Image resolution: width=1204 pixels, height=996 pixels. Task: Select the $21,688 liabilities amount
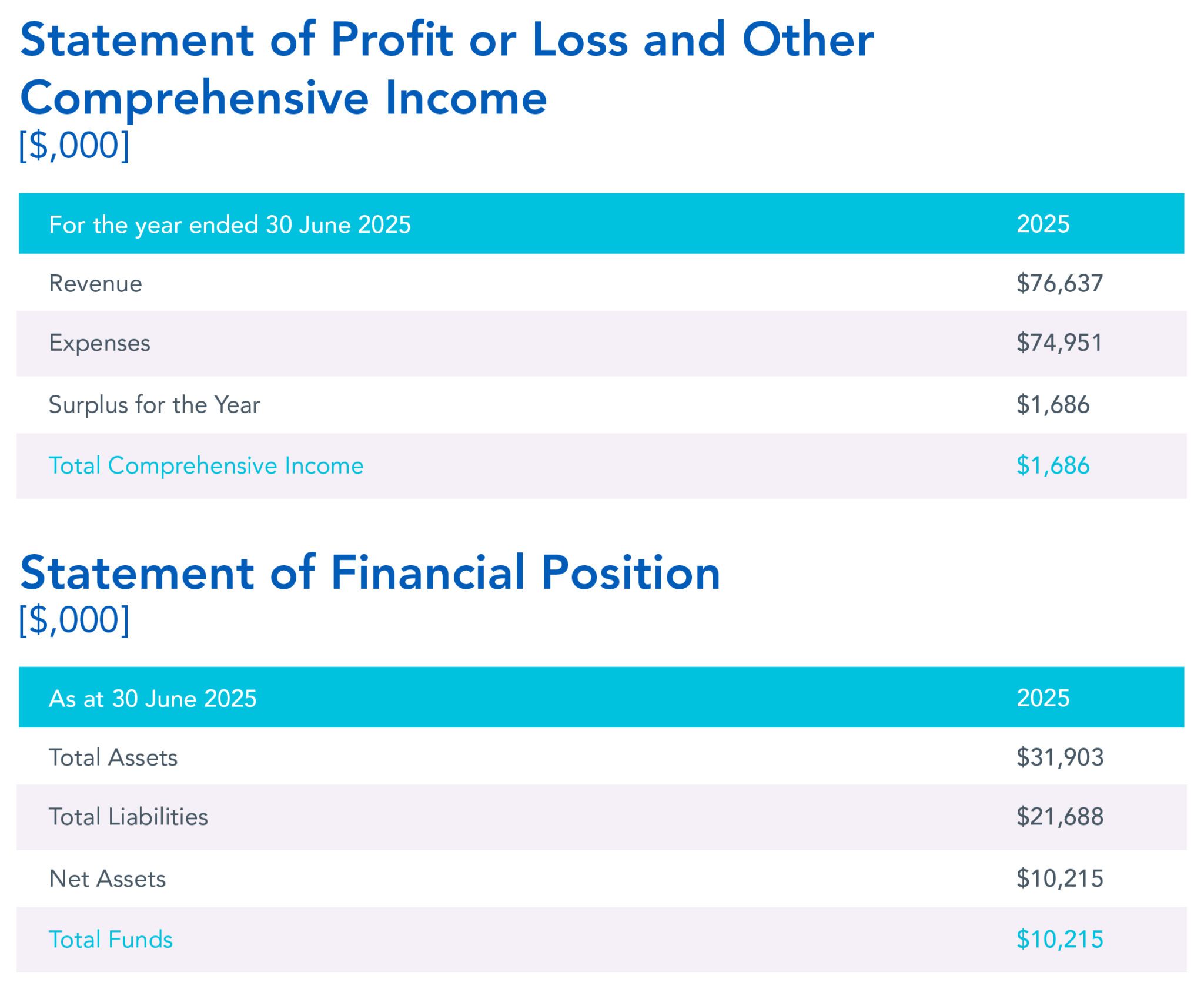[1060, 817]
